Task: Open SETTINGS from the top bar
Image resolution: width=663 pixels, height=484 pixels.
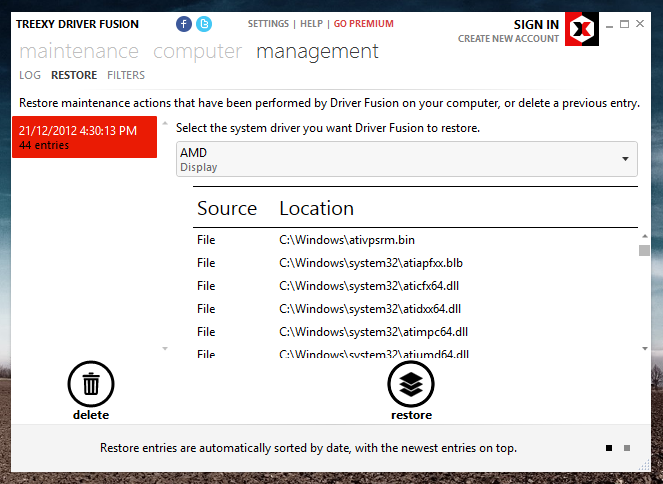Action: 268,24
